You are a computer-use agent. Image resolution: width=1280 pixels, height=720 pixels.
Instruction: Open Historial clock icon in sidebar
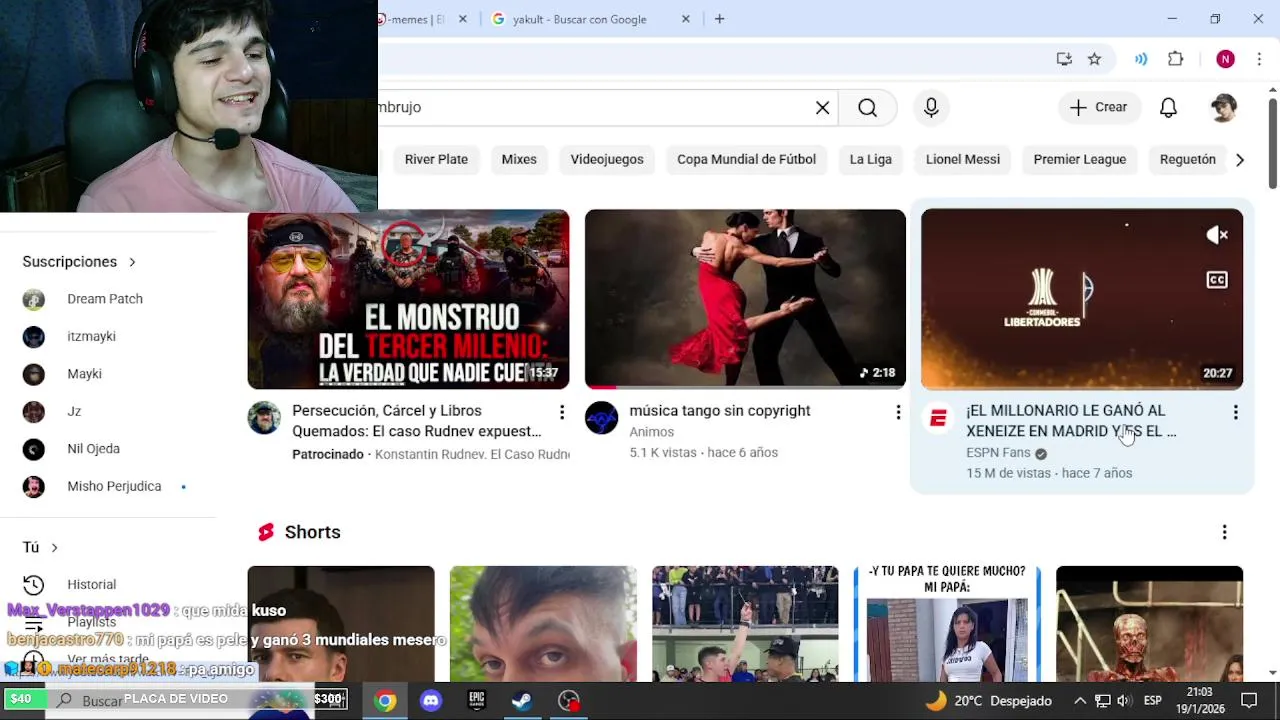pos(34,585)
